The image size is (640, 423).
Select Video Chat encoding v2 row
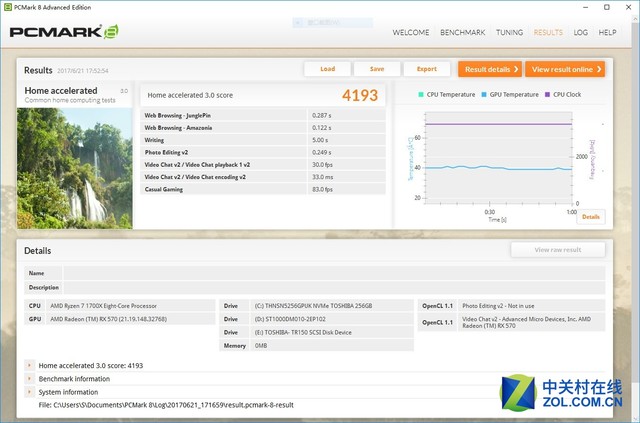[x=263, y=177]
